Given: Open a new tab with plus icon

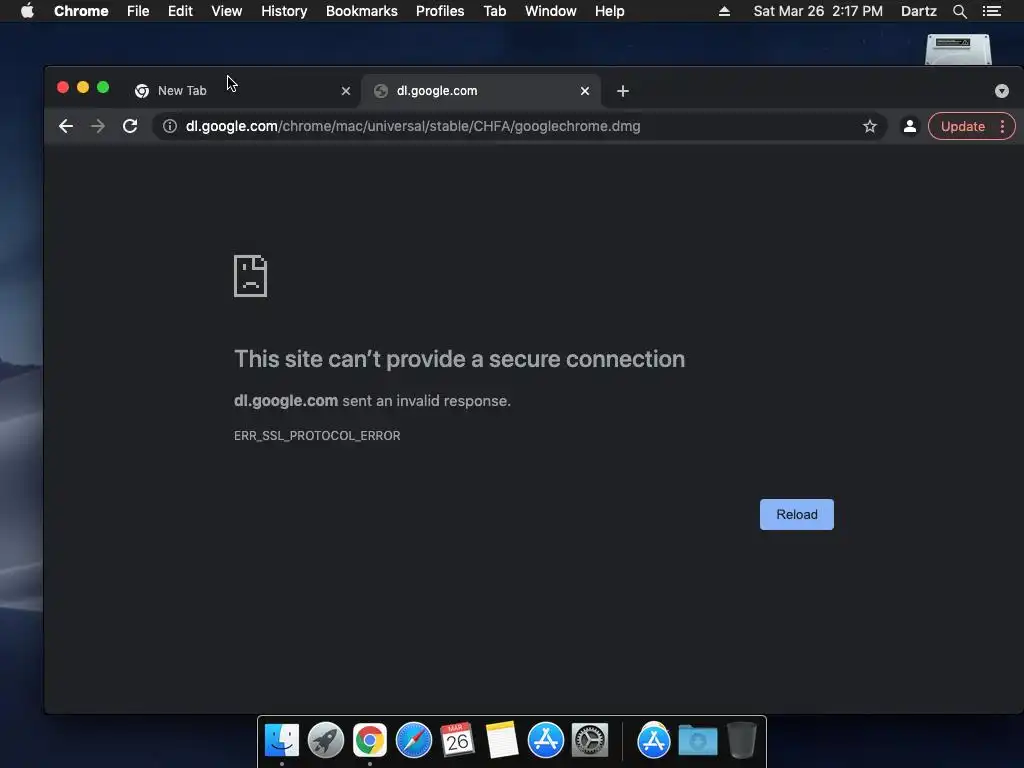Looking at the screenshot, I should coord(622,91).
